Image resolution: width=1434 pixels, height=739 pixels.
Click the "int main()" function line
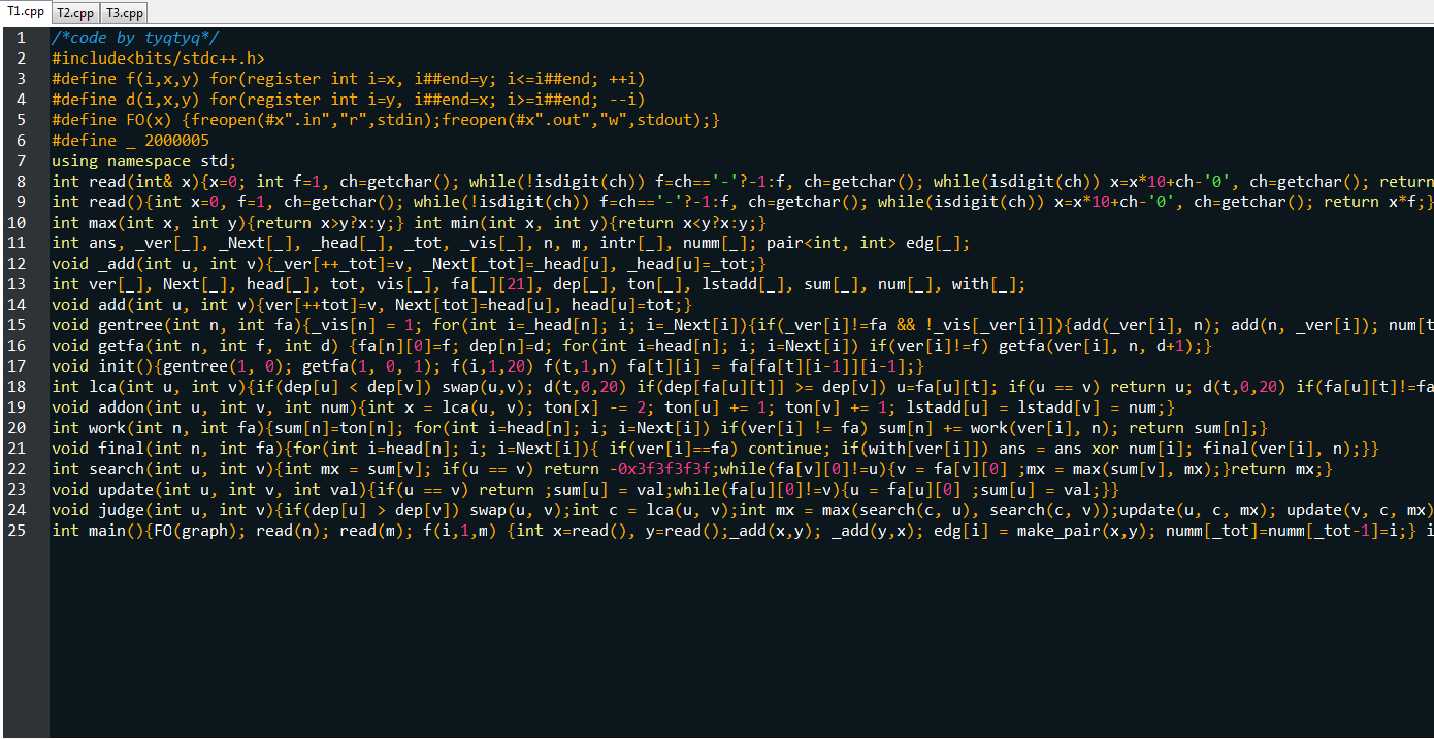(743, 530)
